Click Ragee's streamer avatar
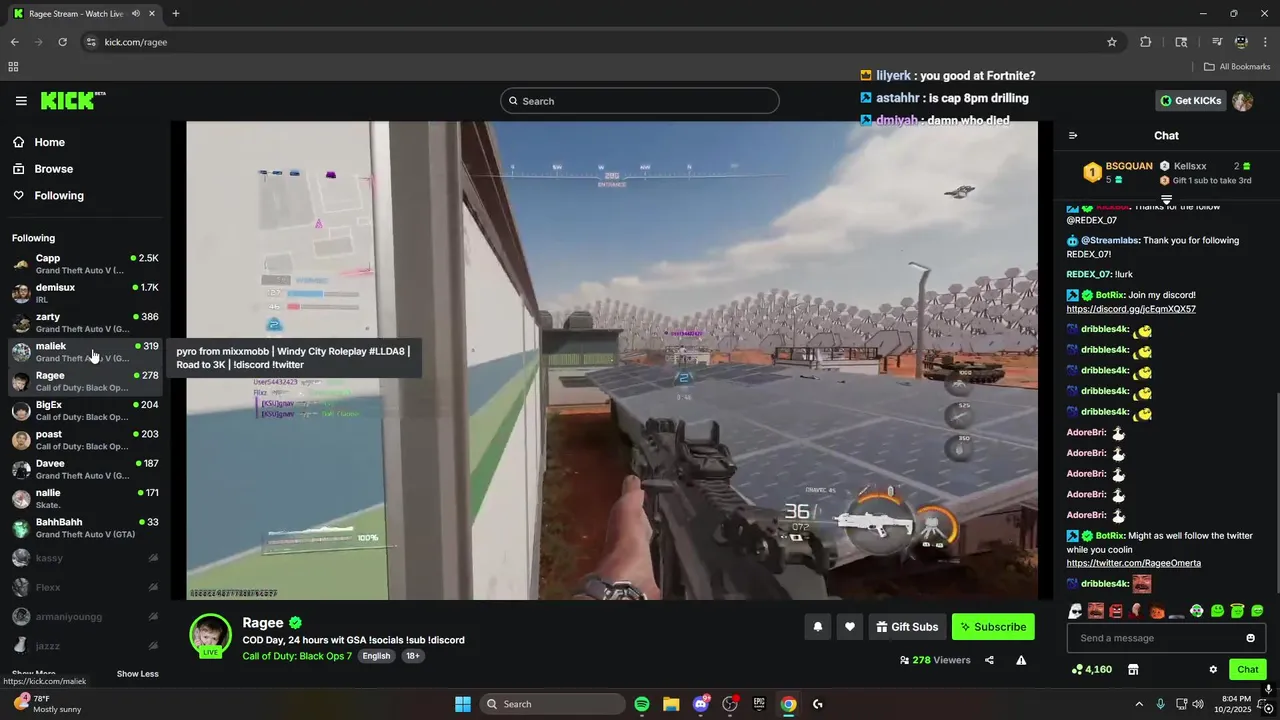Image resolution: width=1280 pixels, height=720 pixels. point(210,636)
